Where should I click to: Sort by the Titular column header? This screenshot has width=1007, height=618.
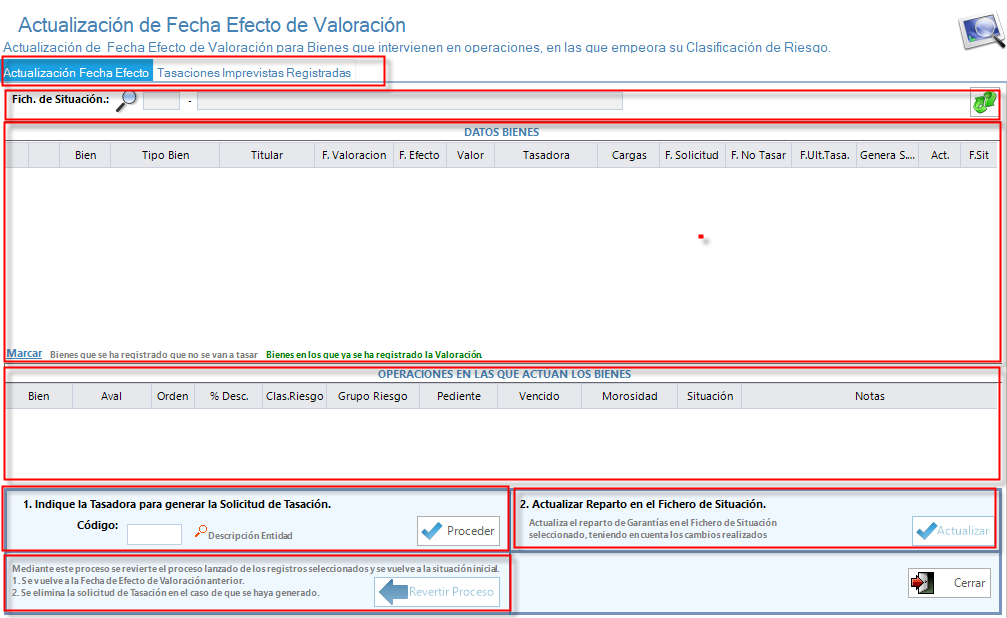coord(267,155)
